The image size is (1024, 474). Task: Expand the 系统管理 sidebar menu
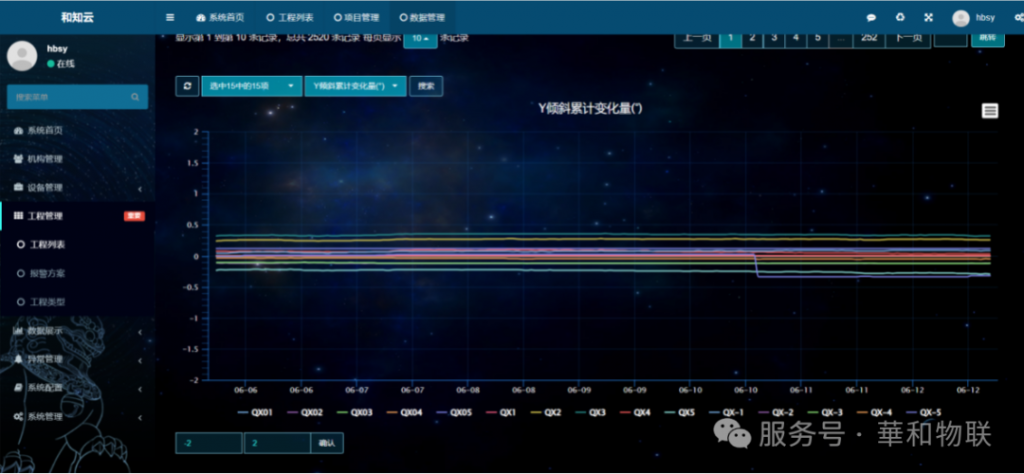coord(77,417)
